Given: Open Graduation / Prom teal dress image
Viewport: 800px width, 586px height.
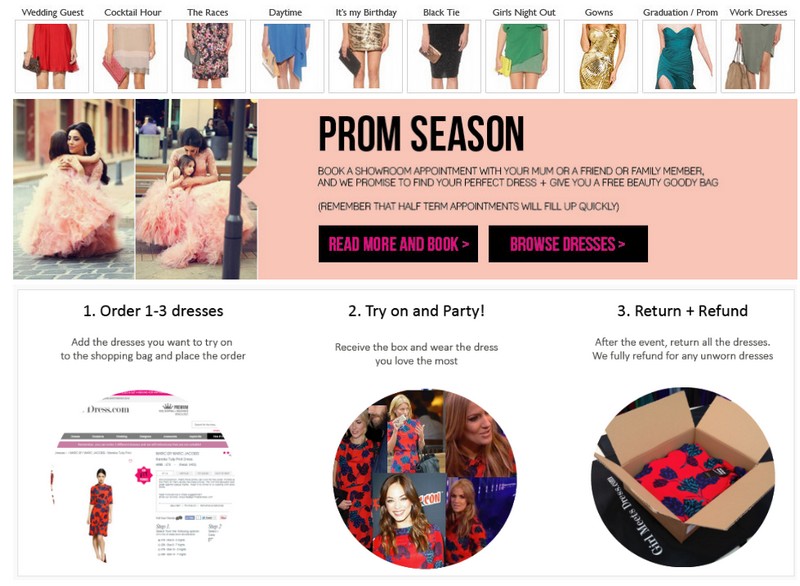Looking at the screenshot, I should 679,56.
